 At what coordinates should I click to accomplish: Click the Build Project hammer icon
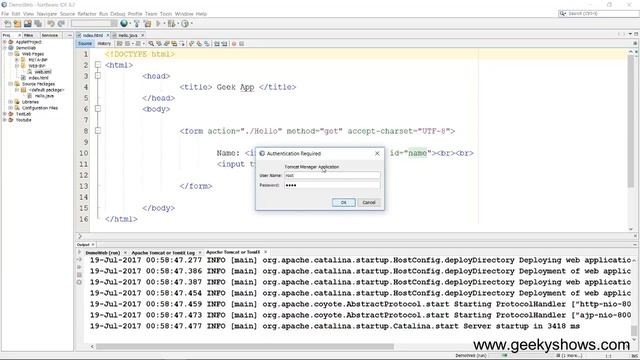tap(137, 24)
